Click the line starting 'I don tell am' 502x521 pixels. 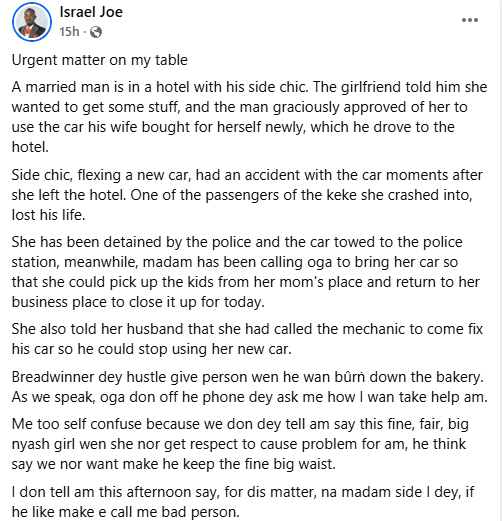tap(243, 492)
